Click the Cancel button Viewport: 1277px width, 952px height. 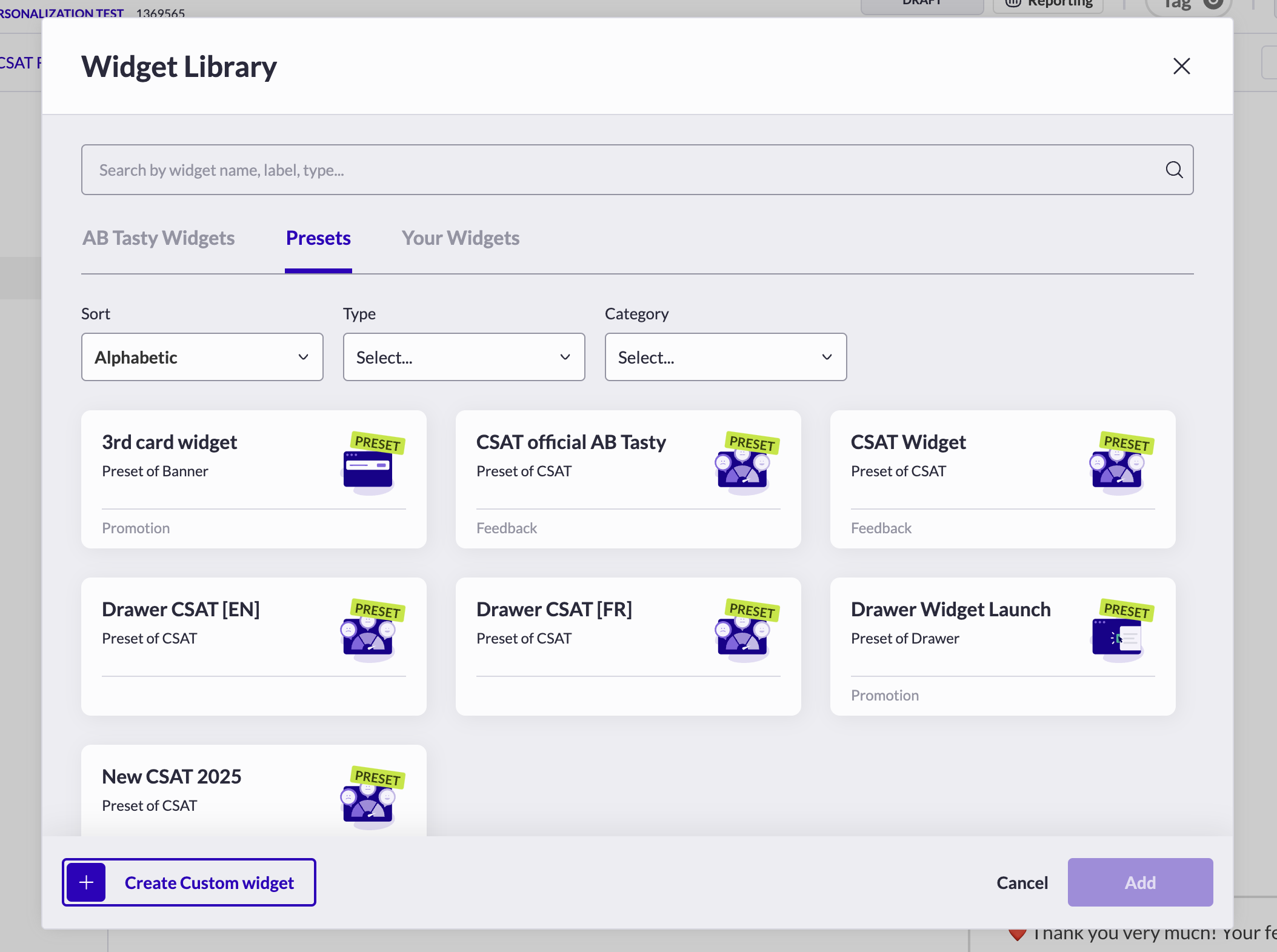1022,882
